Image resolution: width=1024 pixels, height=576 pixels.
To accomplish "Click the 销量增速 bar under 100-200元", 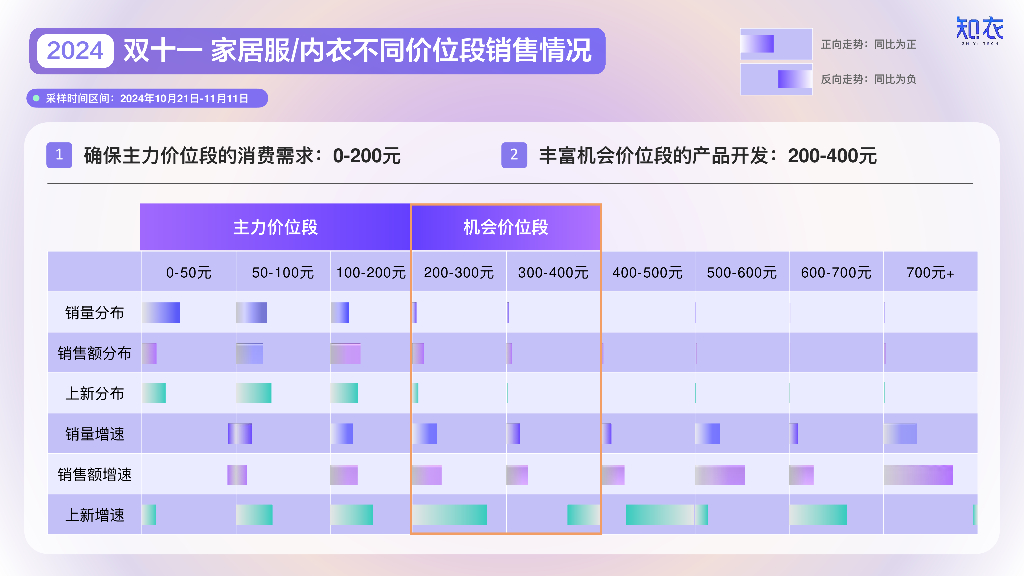I will (342, 434).
